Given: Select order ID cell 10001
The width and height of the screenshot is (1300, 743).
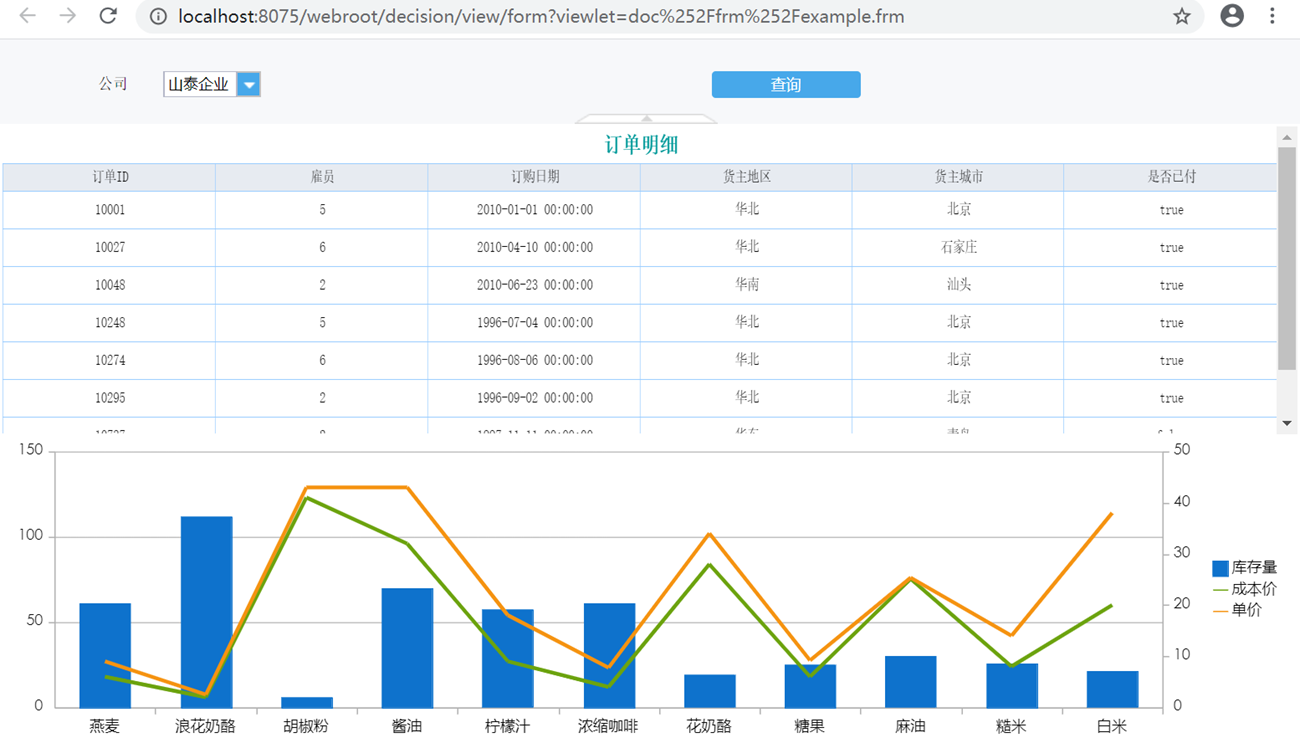Looking at the screenshot, I should (x=109, y=210).
